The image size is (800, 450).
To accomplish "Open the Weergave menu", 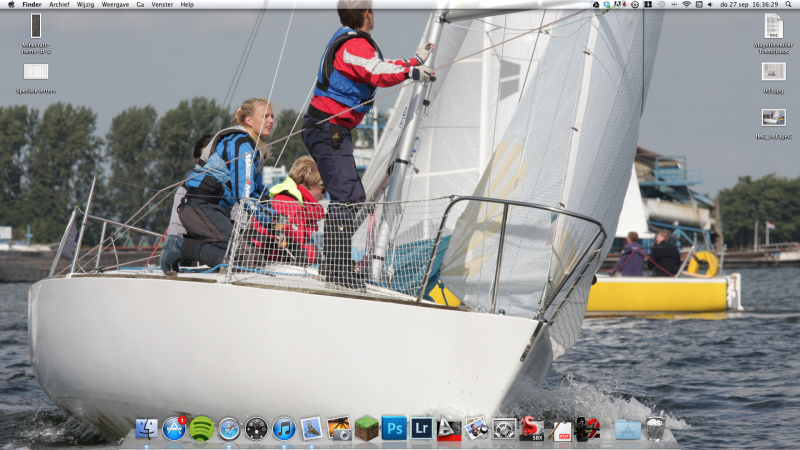I will 115,4.
